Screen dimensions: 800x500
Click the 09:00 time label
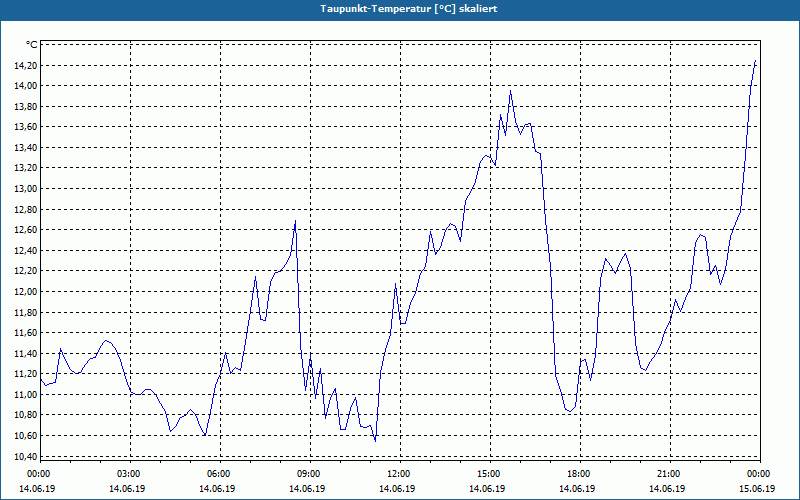tap(310, 474)
